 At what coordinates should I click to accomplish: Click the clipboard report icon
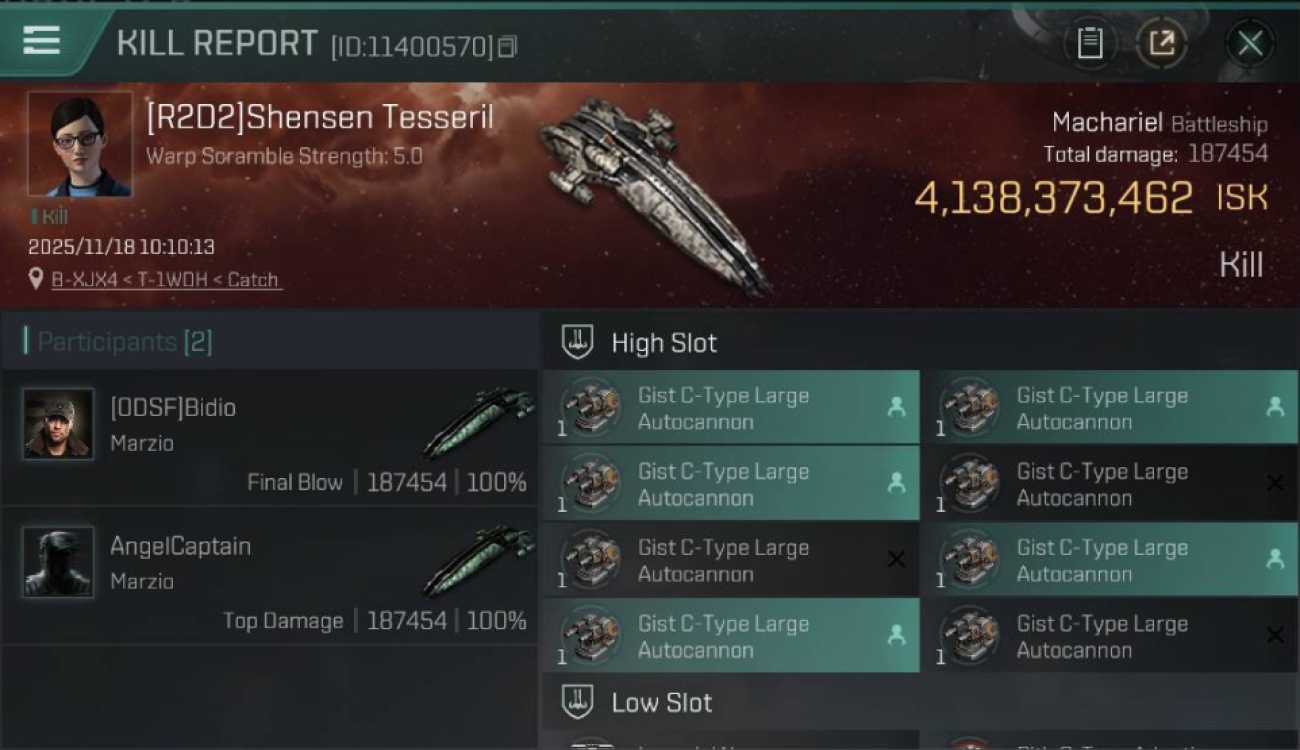point(1089,43)
